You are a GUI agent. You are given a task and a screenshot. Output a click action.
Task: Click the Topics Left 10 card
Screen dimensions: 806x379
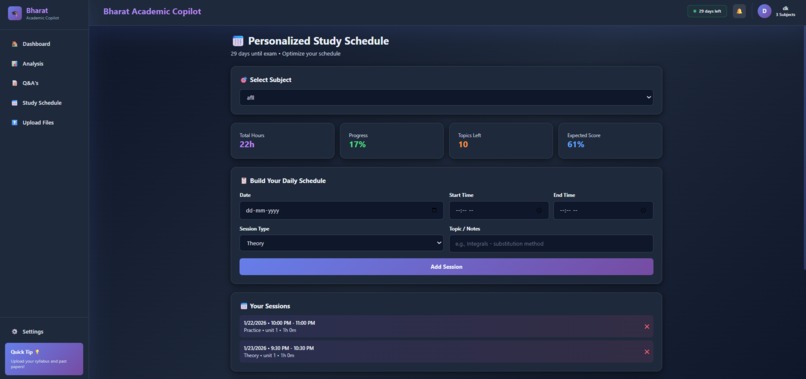tap(501, 140)
